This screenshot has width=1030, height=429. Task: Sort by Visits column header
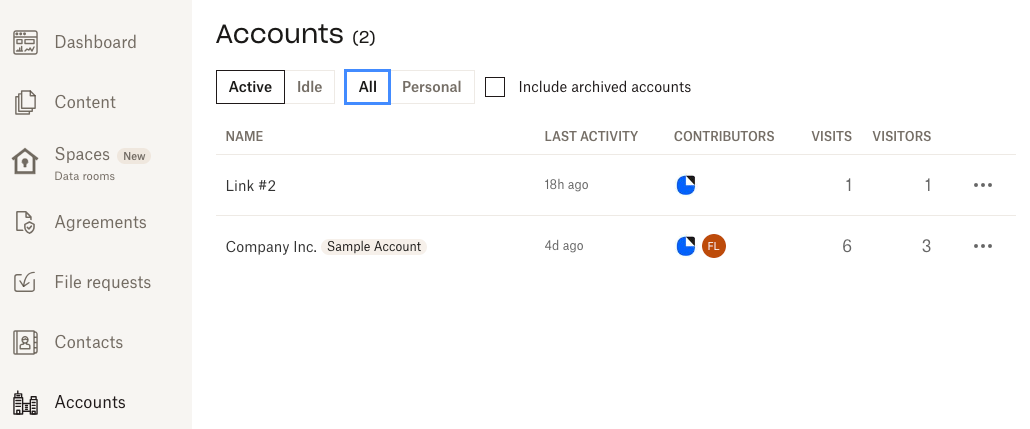click(831, 136)
